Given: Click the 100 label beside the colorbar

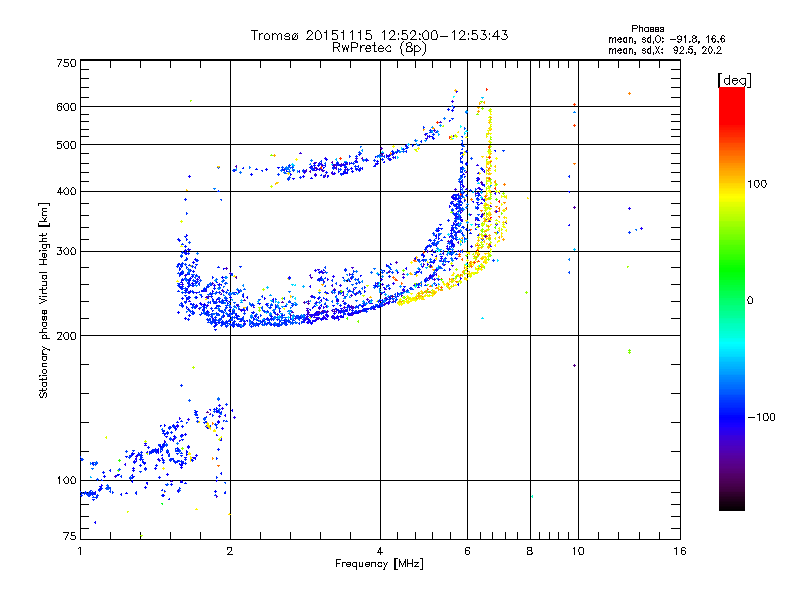Looking at the screenshot, I should tap(757, 184).
